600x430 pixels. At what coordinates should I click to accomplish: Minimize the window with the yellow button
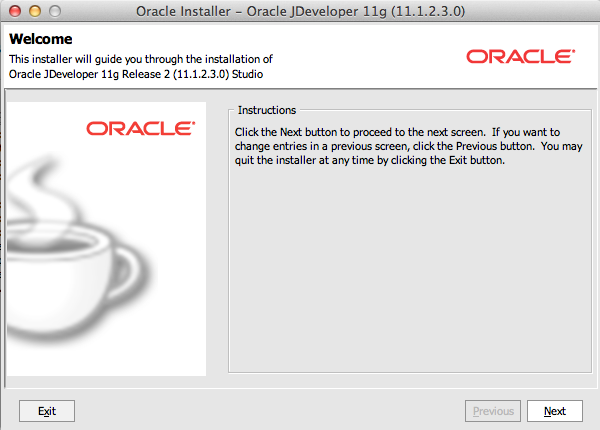[35, 11]
